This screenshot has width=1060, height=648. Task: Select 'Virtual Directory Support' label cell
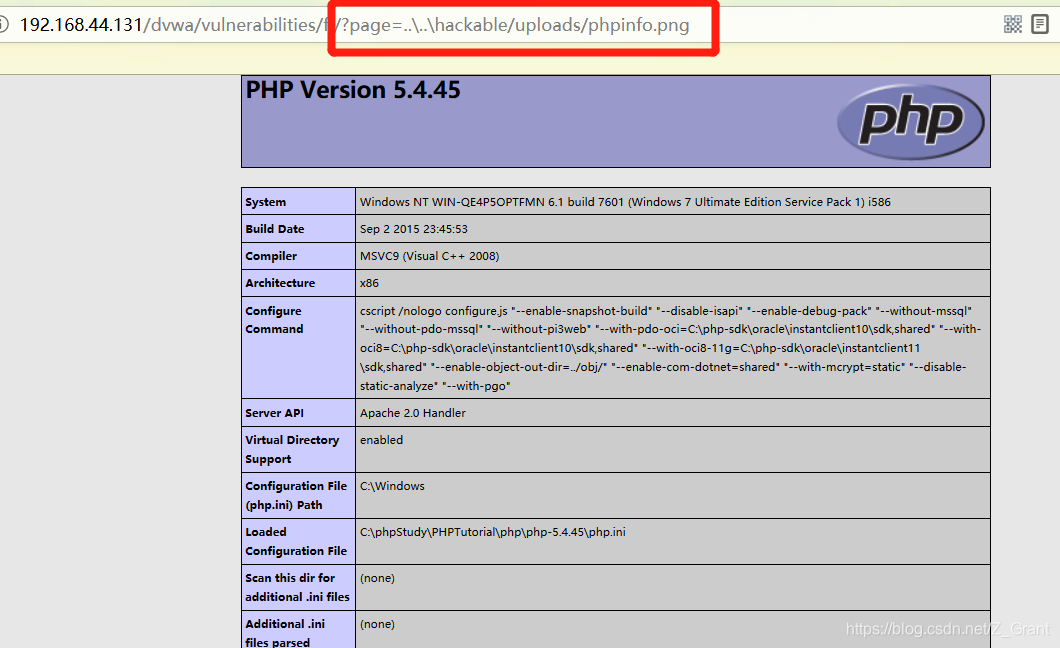(x=299, y=449)
